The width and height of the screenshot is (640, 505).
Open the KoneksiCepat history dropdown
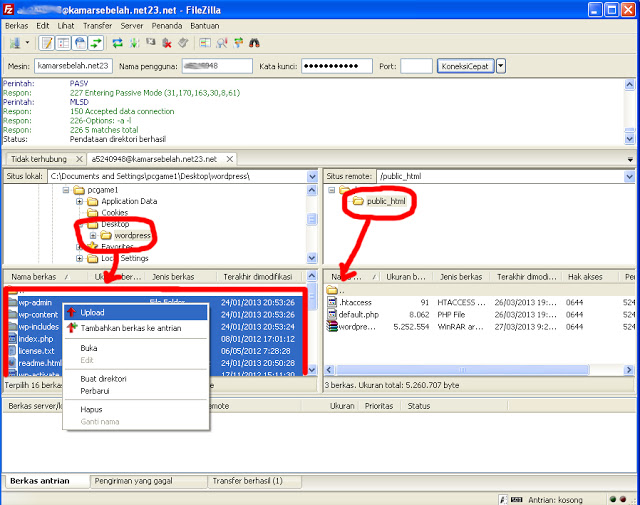click(501, 66)
